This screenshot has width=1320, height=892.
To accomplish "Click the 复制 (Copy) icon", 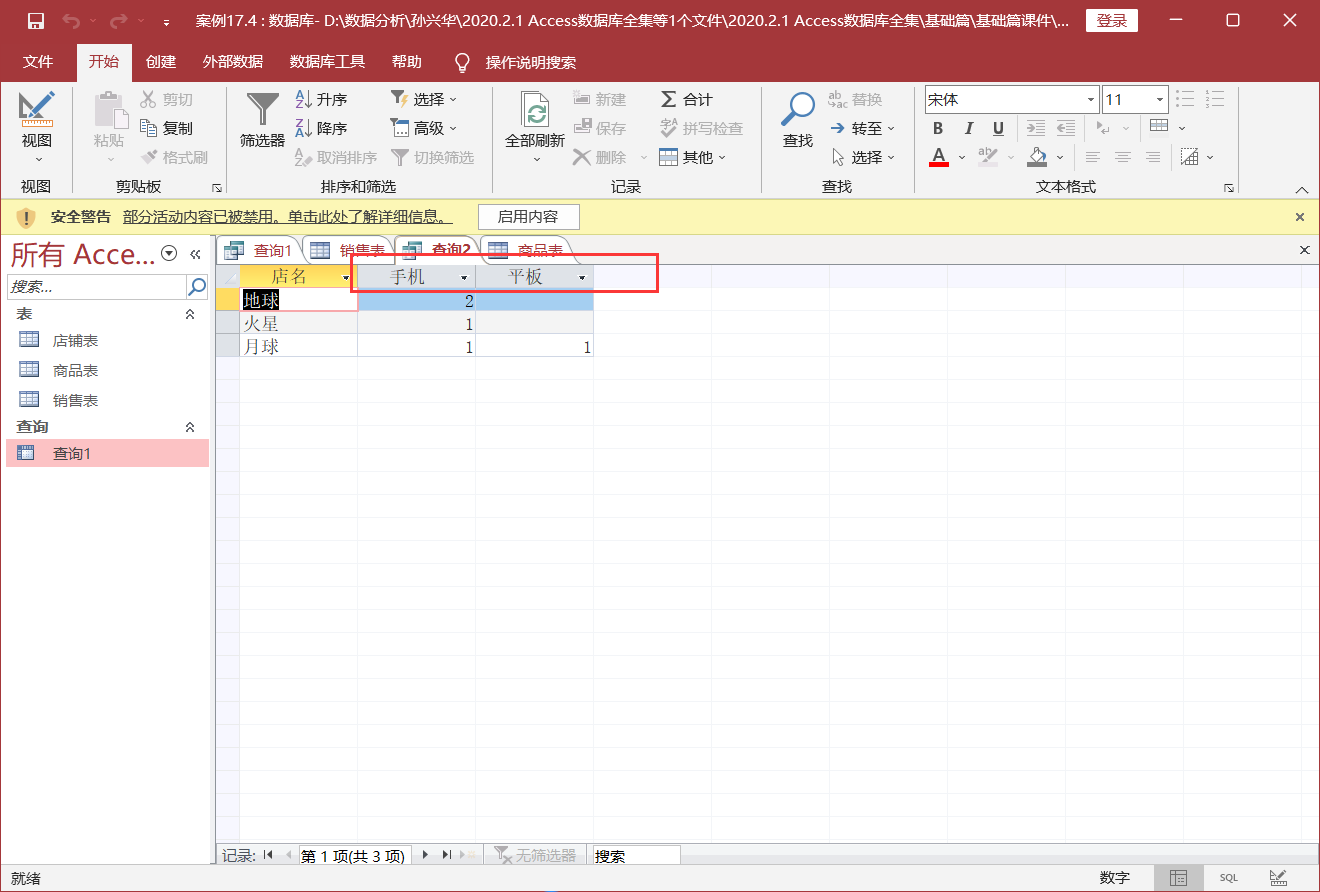I will point(149,128).
